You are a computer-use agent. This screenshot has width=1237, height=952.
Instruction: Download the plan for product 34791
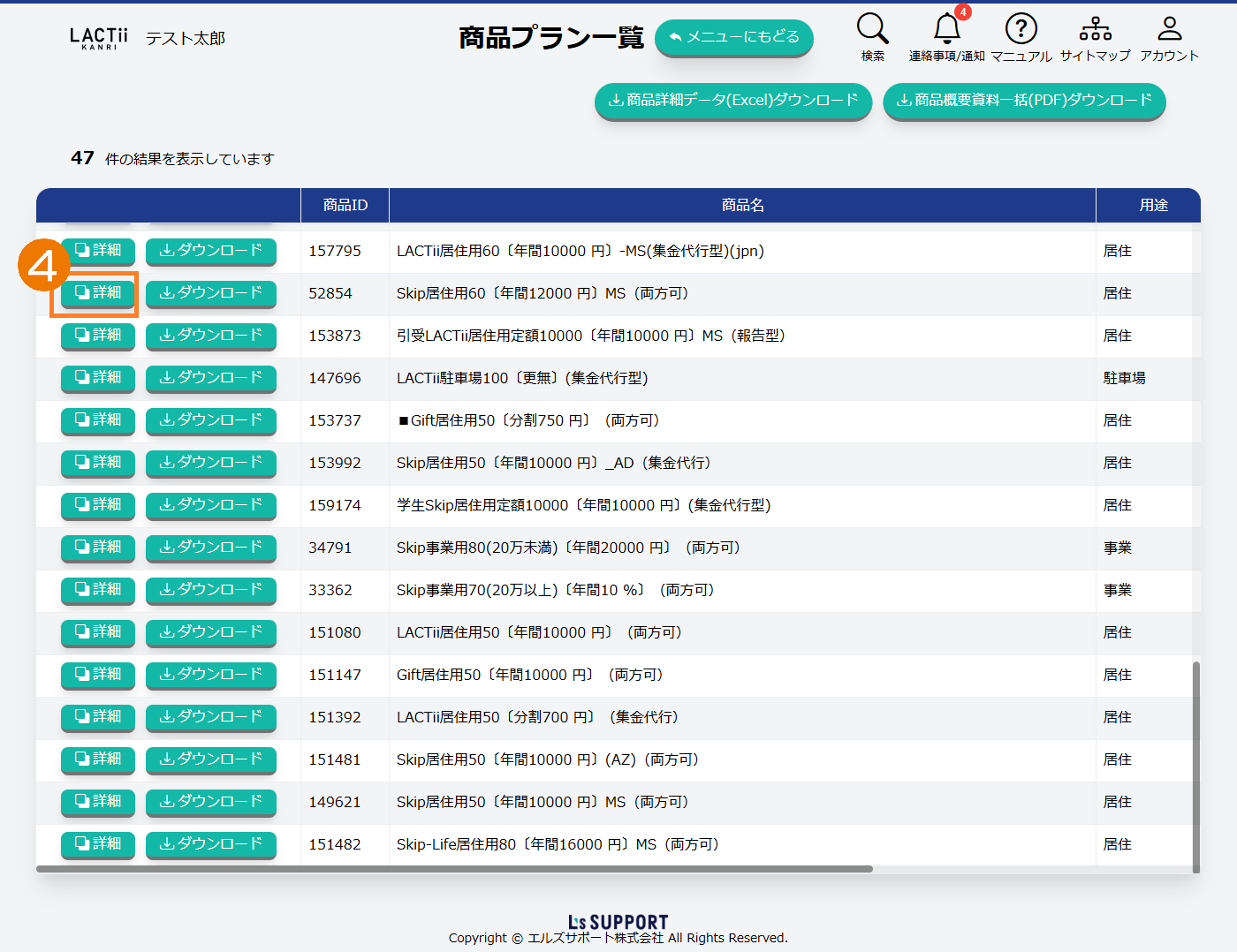pyautogui.click(x=211, y=548)
